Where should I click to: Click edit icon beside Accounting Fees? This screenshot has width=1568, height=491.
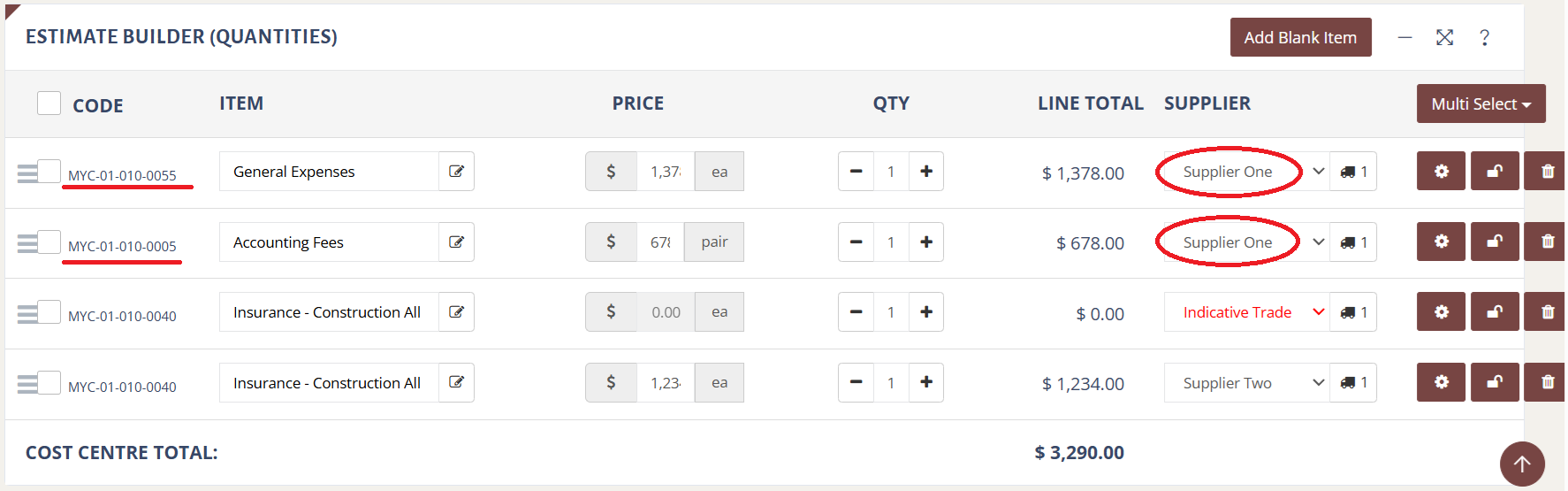click(456, 242)
